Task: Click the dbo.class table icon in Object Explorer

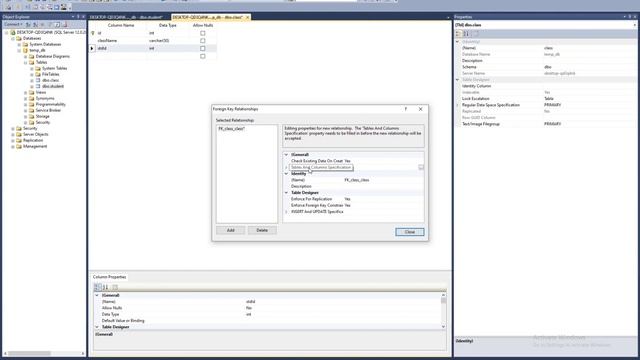Action: click(38, 80)
